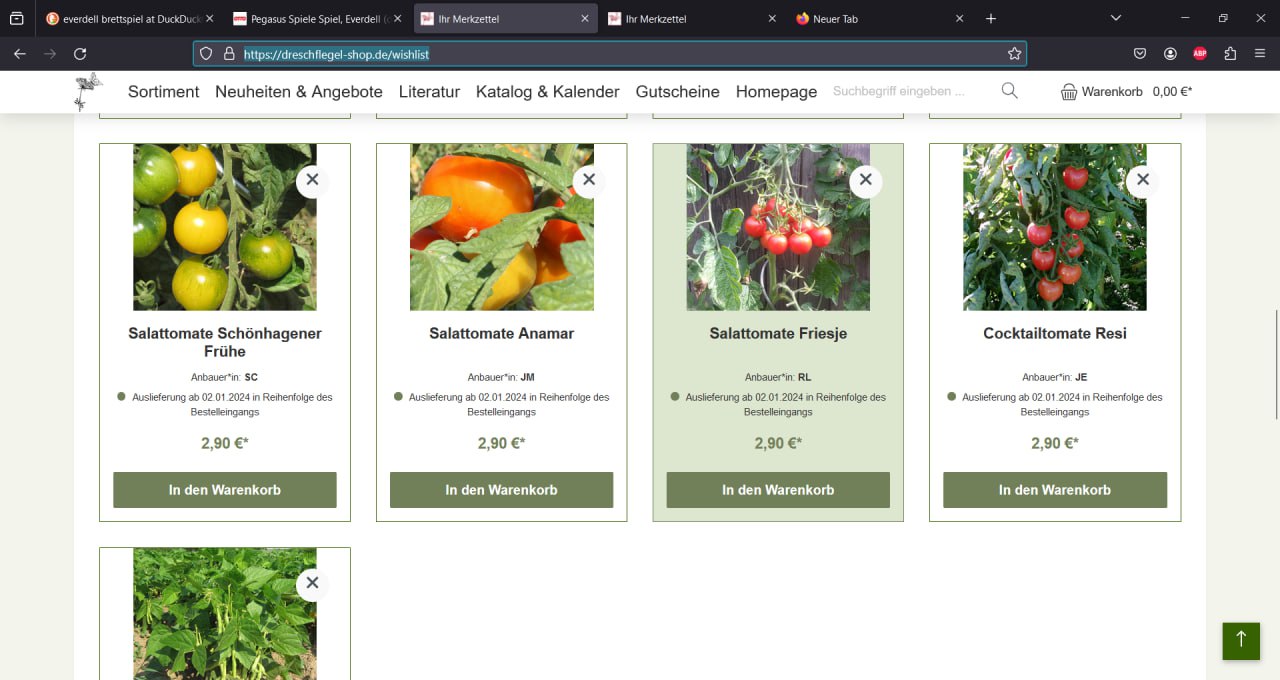Remove Salattomate Anamar from wishlist
Viewport: 1280px width, 680px height.
(x=589, y=180)
